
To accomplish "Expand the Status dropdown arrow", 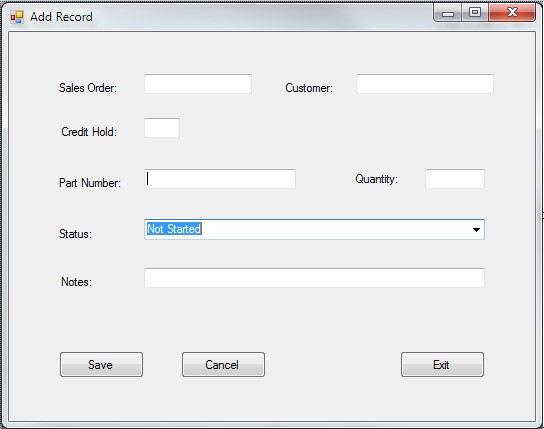I will tap(476, 230).
